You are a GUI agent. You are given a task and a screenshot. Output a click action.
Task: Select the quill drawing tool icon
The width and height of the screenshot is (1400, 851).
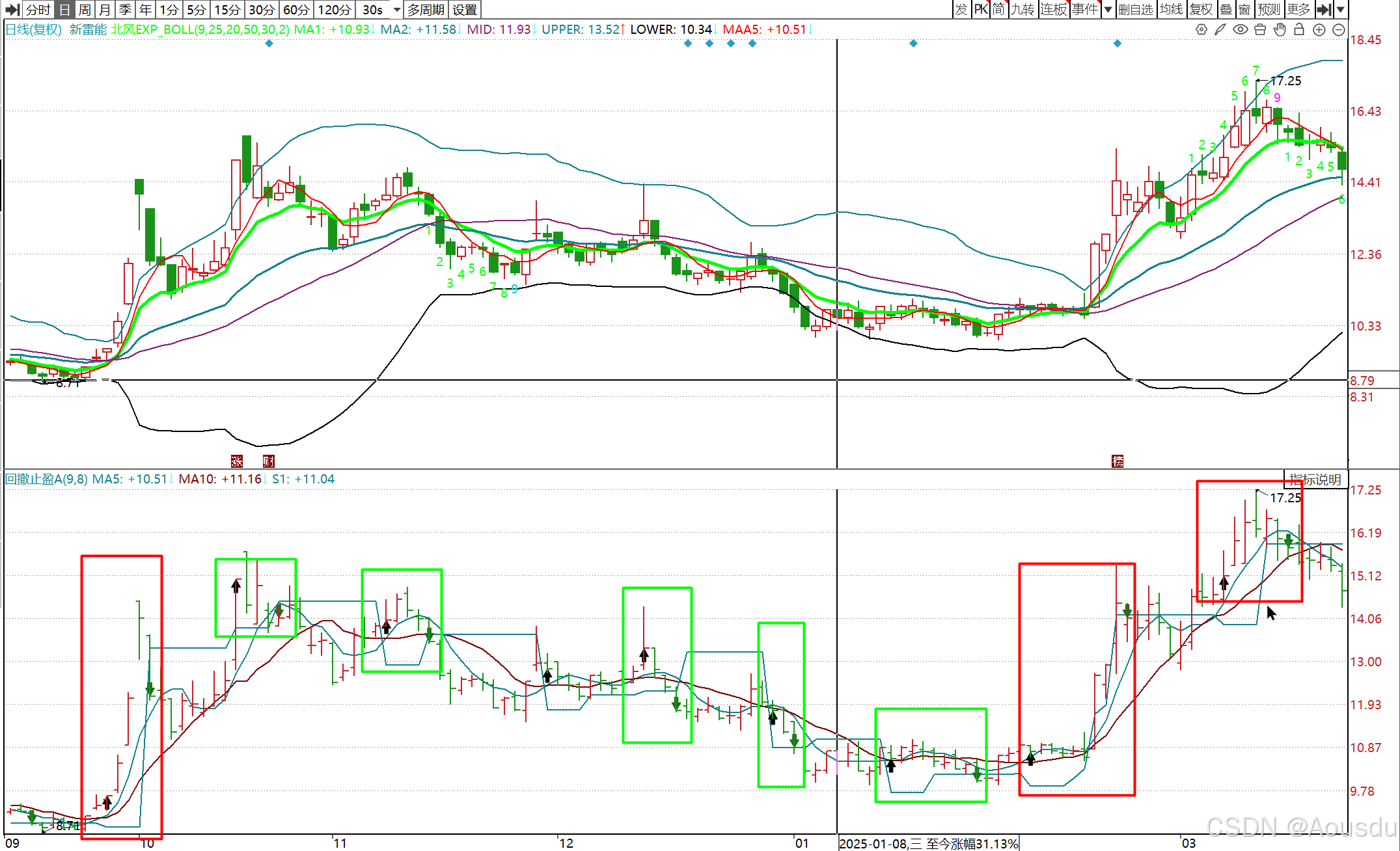(1220, 29)
